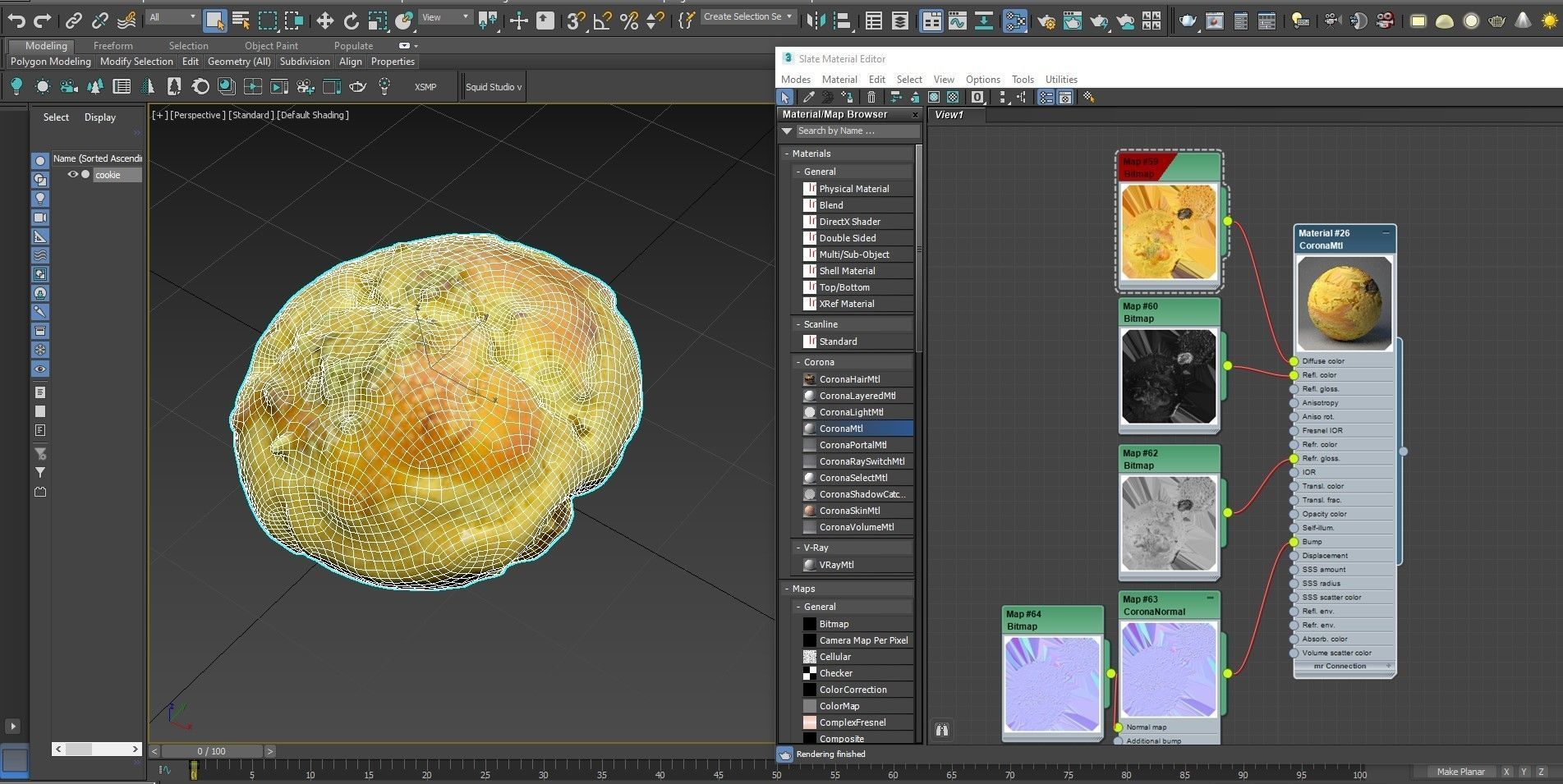This screenshot has width=1563, height=784.
Task: Click the Make Planar button
Action: (1460, 772)
